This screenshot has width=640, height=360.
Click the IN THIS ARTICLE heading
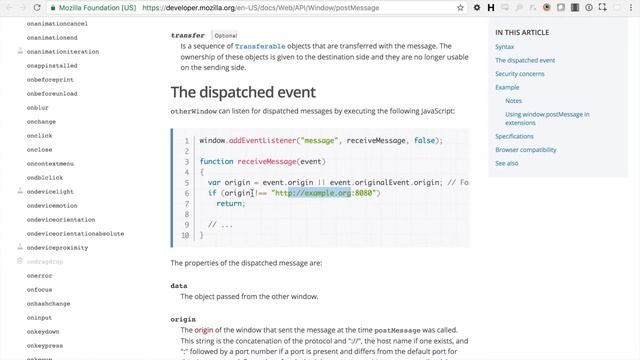click(522, 33)
